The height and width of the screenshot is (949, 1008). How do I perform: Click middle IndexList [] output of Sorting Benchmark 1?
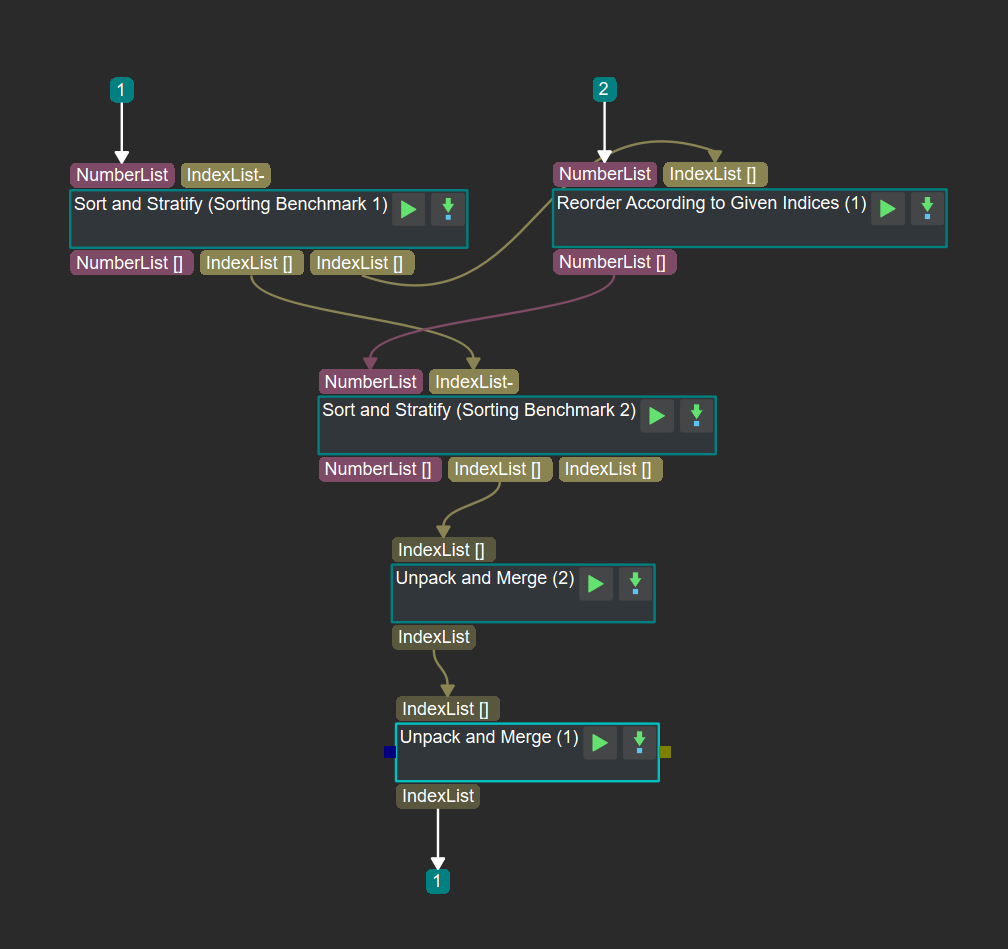[251, 263]
